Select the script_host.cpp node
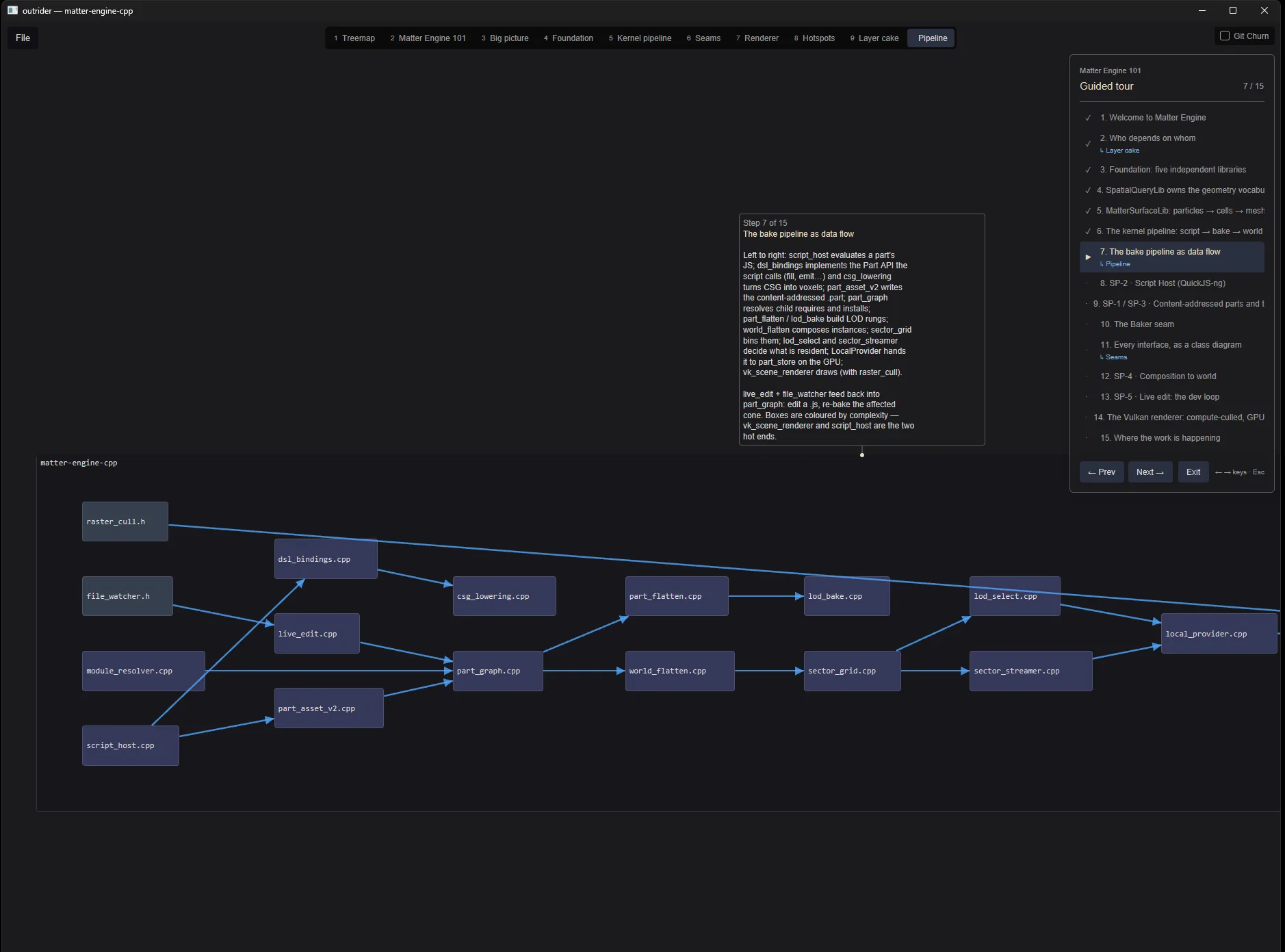 pos(131,745)
